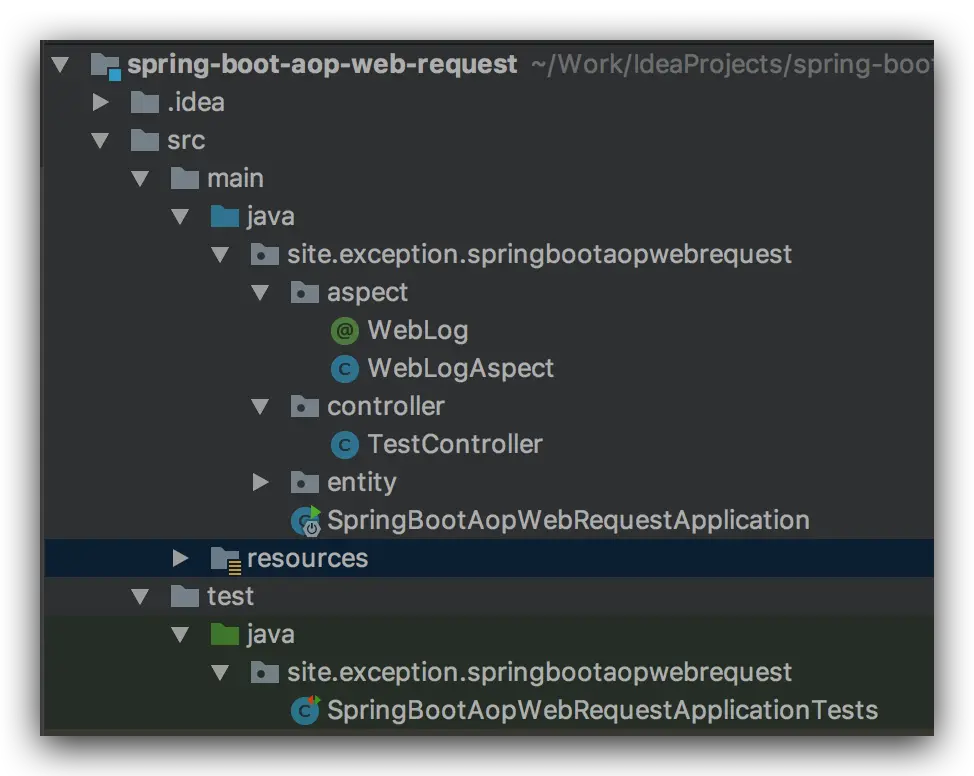Click the spring-boot-aop-web-request module folder icon
This screenshot has width=974, height=776.
click(105, 65)
